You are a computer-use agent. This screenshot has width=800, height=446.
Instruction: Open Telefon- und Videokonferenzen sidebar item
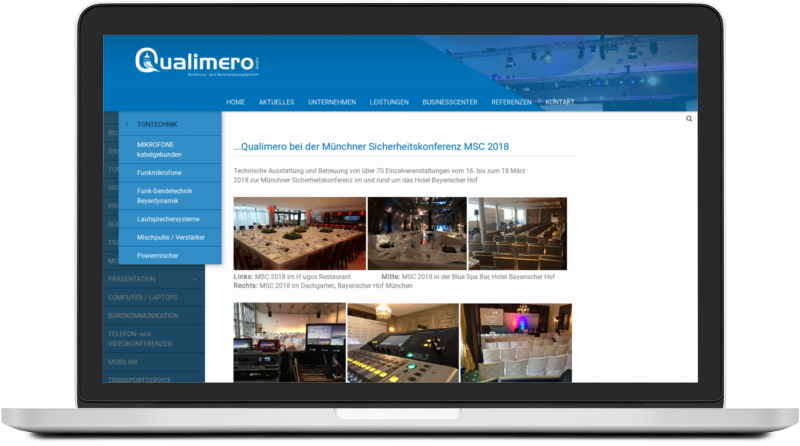pos(154,339)
